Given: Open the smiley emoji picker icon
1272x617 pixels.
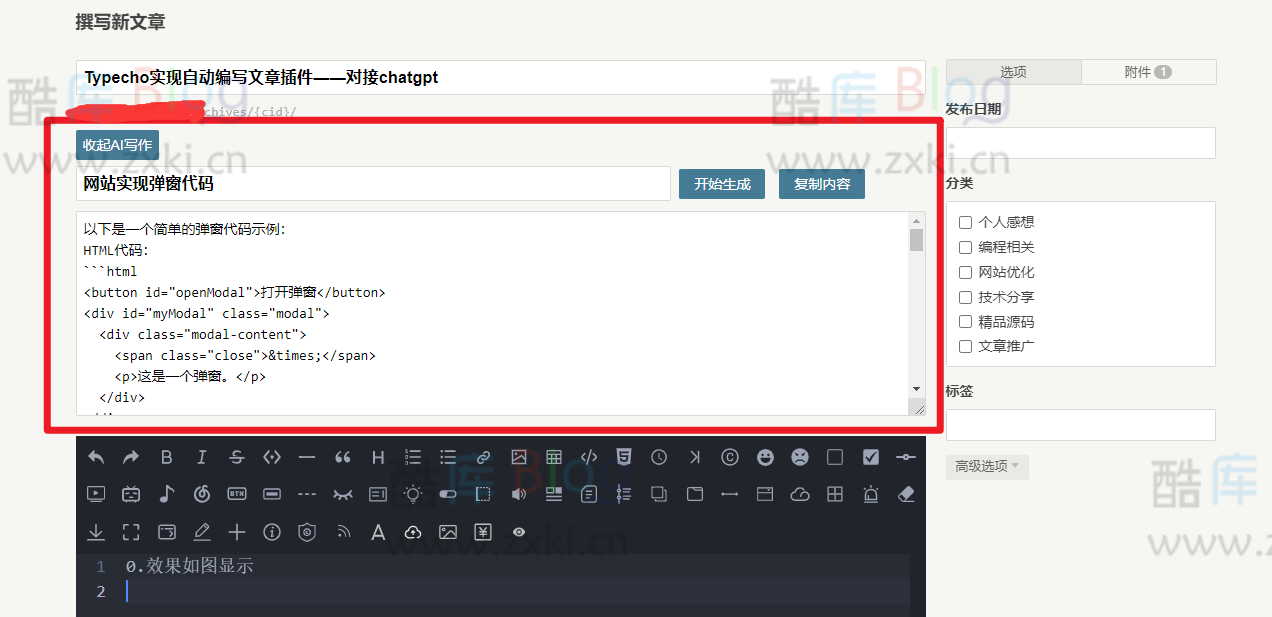Looking at the screenshot, I should tap(765, 457).
